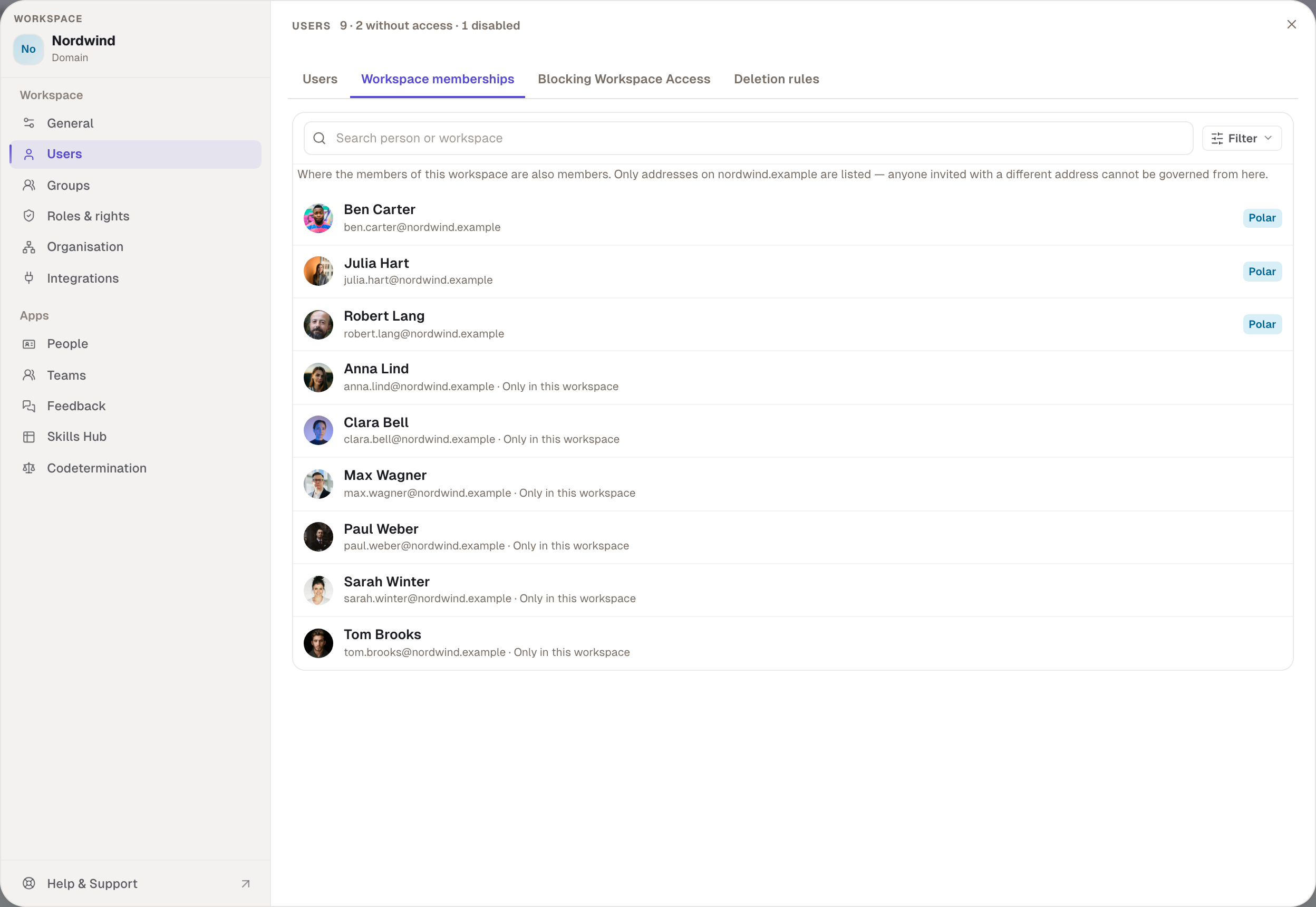Click the Roles & rights shield icon
The height and width of the screenshot is (907, 1316).
(x=29, y=216)
